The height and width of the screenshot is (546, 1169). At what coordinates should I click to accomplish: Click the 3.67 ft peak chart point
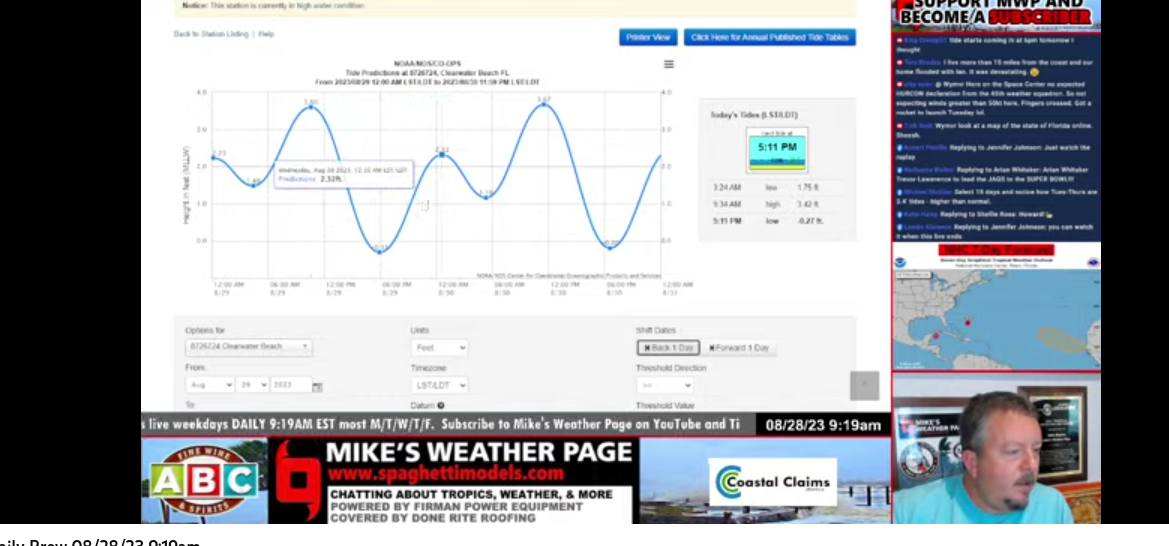[544, 104]
